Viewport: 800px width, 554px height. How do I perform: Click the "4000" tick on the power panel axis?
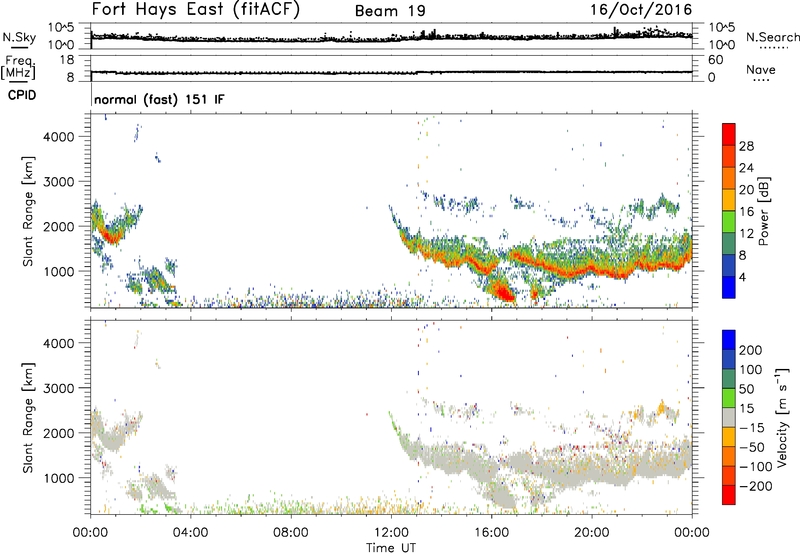coord(58,137)
